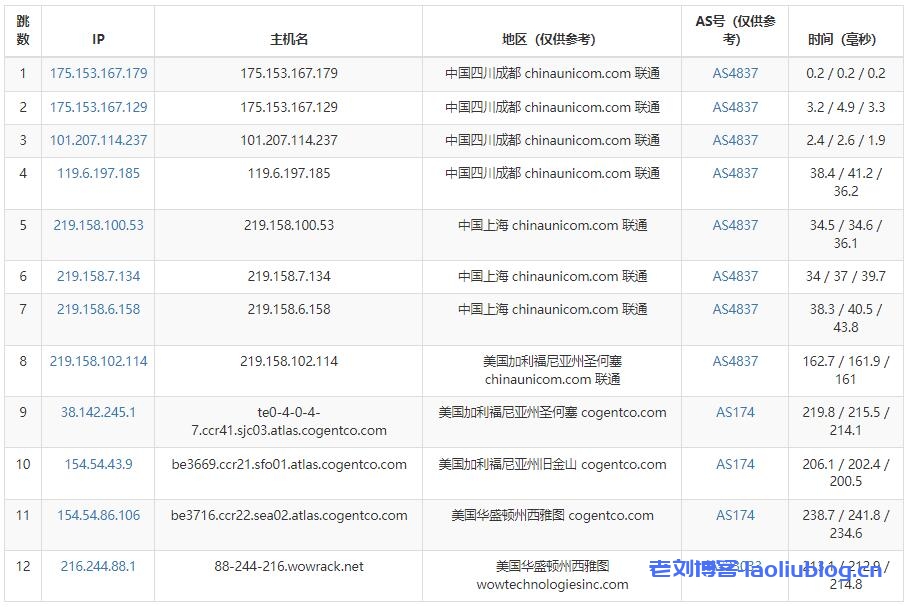Click IP link 219.158.7.134

98,276
